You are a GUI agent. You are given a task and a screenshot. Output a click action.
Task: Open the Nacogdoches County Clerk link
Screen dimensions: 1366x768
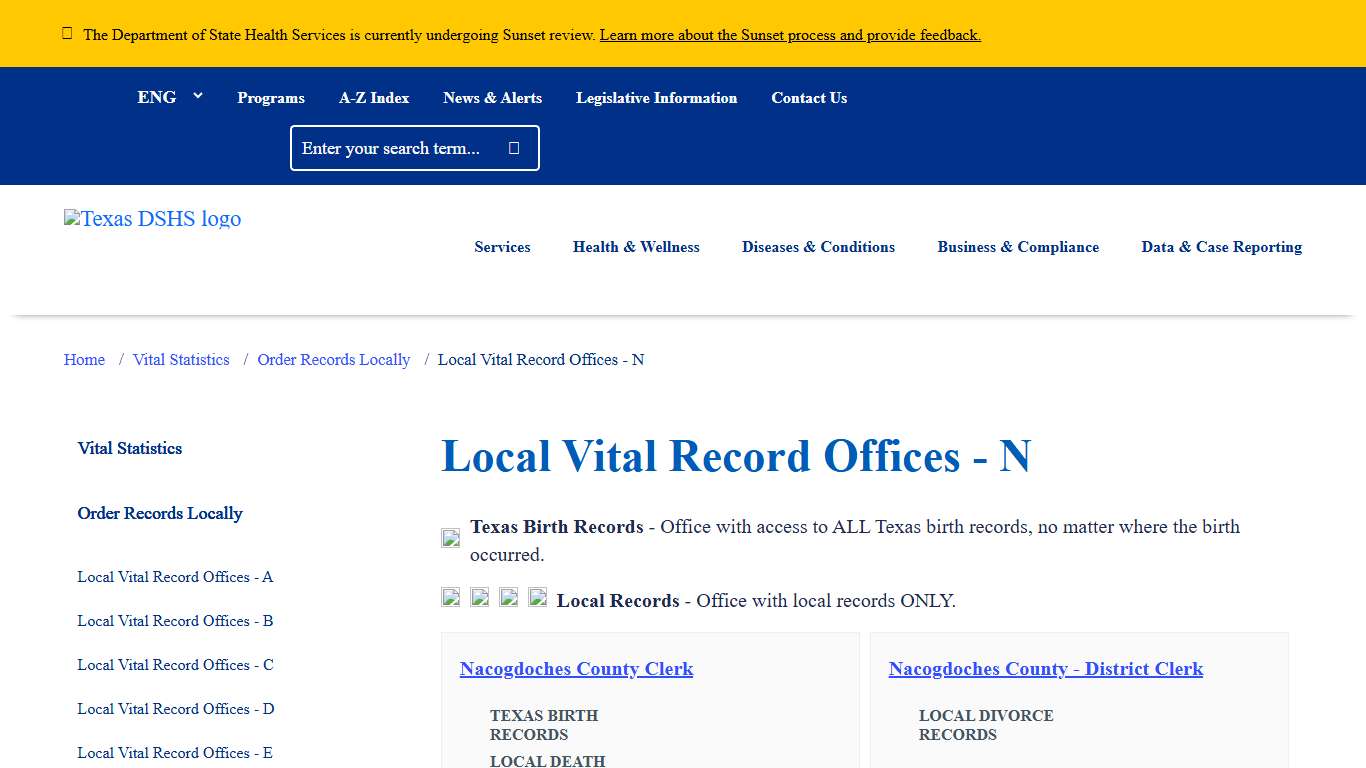[576, 669]
